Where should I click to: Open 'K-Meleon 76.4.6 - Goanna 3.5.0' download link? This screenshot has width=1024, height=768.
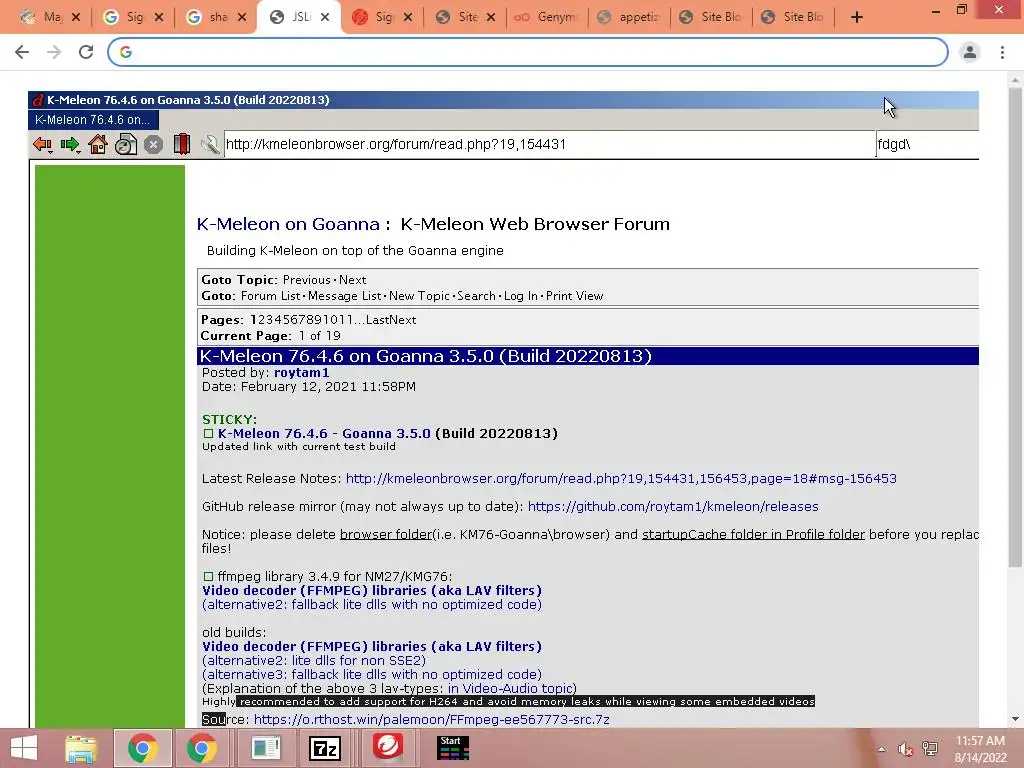(324, 434)
